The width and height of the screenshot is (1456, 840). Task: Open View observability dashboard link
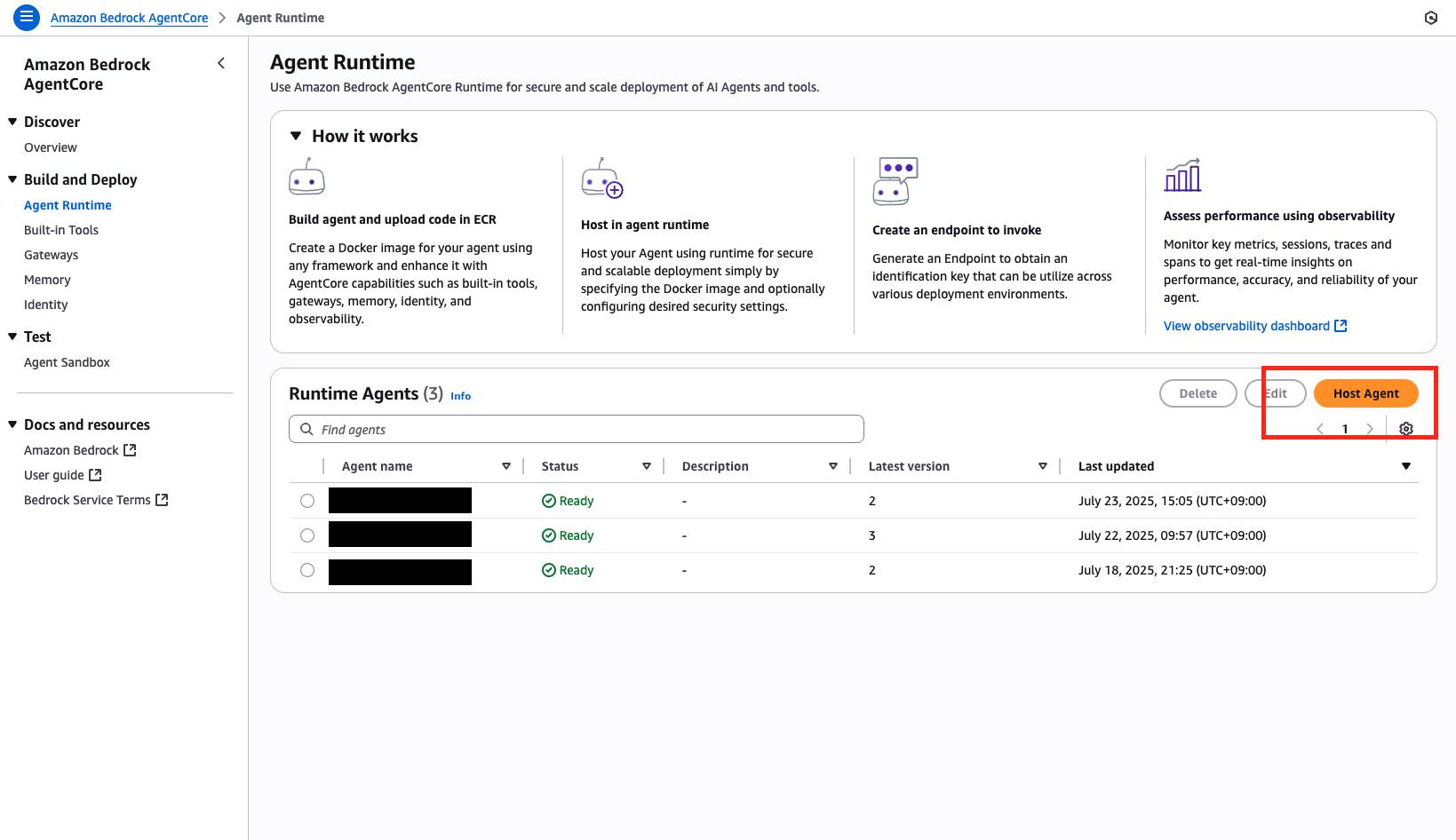[x=1255, y=326]
